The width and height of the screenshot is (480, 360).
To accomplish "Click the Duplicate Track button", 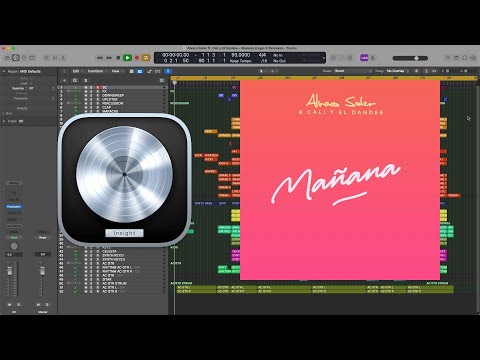I will pyautogui.click(x=75, y=80).
